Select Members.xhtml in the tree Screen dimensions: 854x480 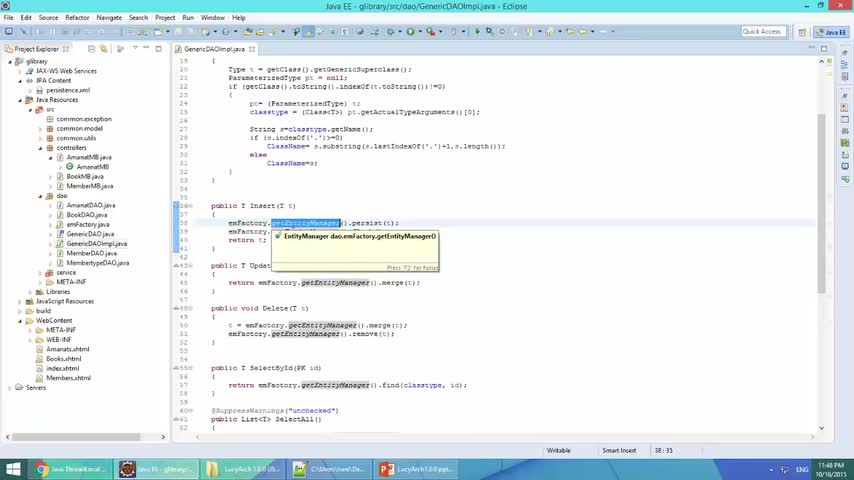coord(68,378)
